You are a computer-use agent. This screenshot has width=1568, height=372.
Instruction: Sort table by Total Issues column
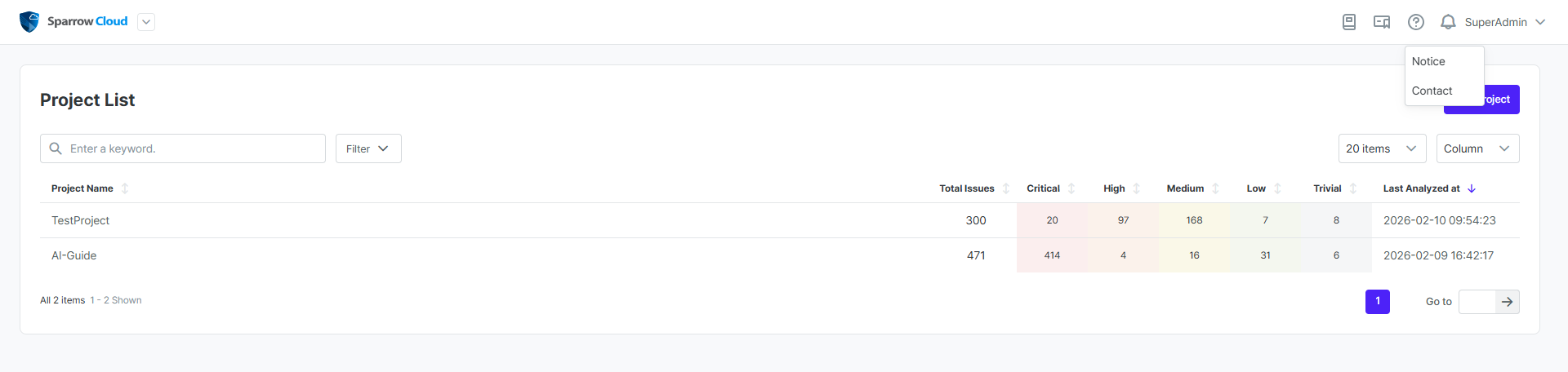pos(1006,188)
